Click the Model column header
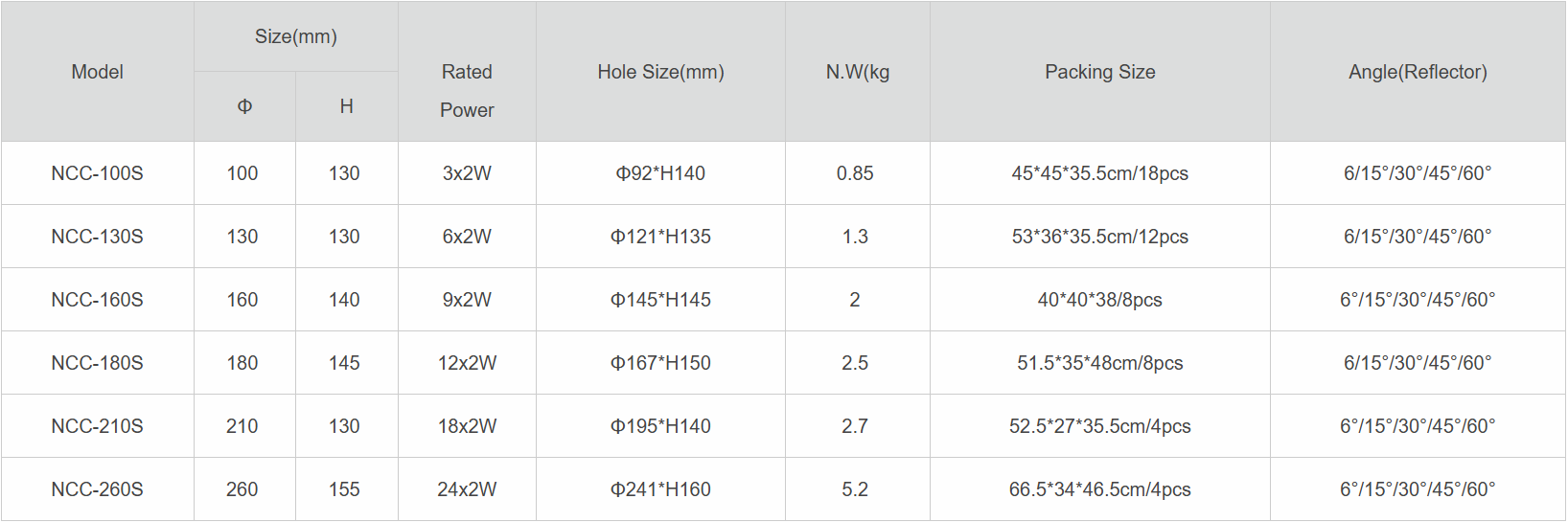Screen dimensions: 1568x522 [x=98, y=72]
